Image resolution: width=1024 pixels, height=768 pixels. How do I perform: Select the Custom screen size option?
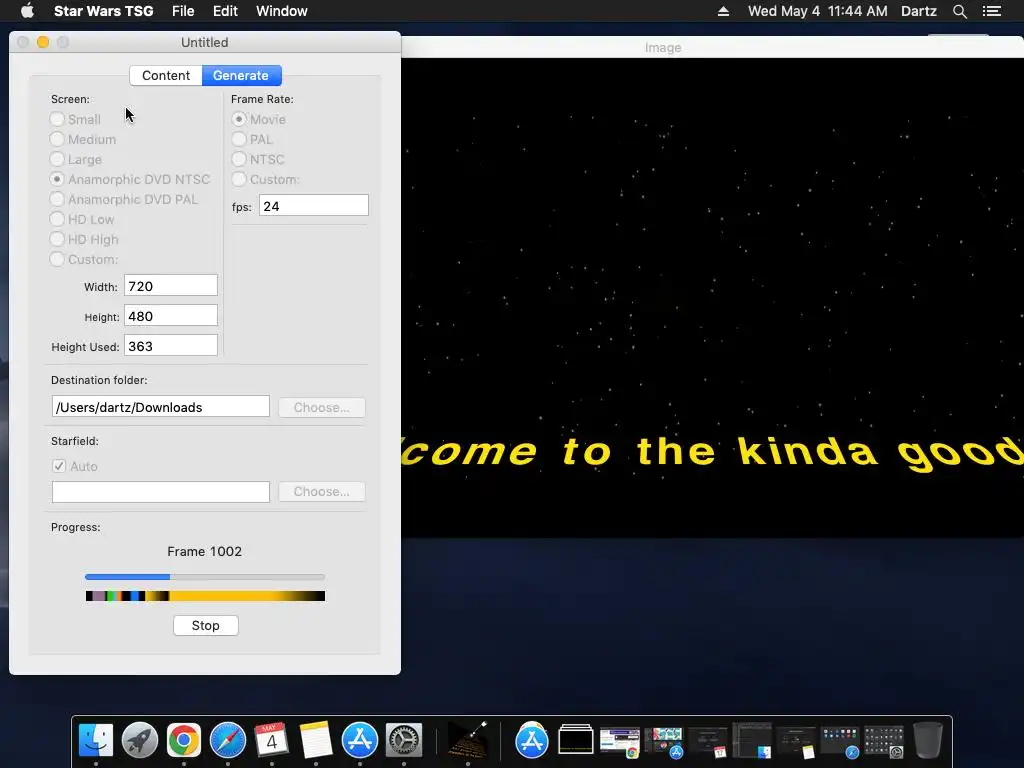57,259
